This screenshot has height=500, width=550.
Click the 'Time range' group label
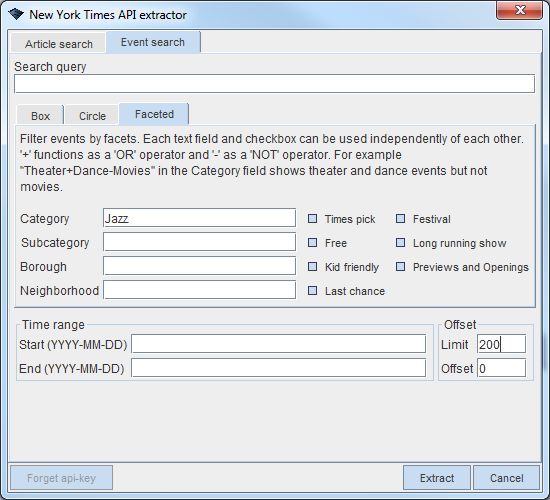coord(53,325)
